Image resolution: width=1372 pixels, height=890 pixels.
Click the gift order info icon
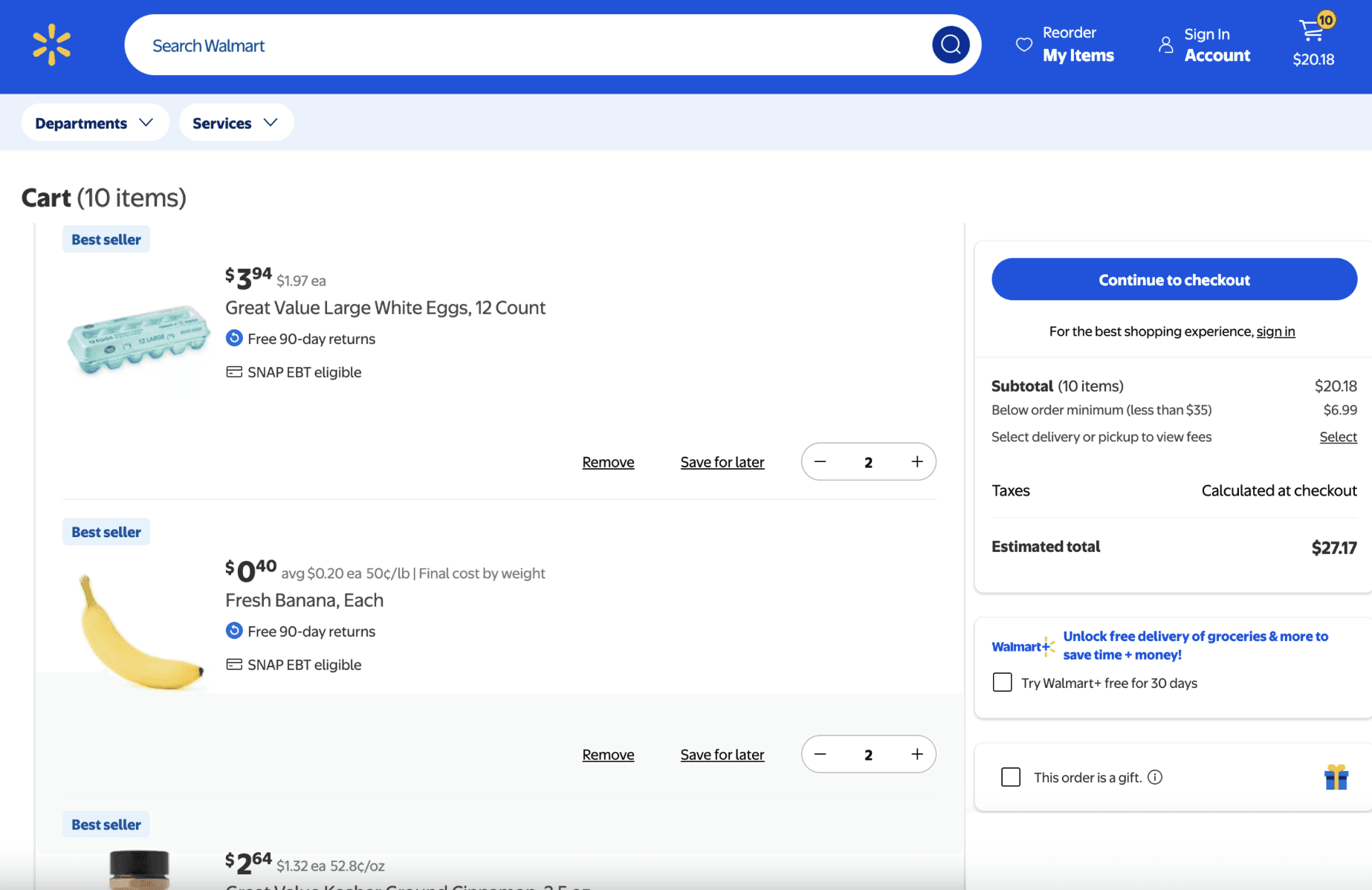1155,777
